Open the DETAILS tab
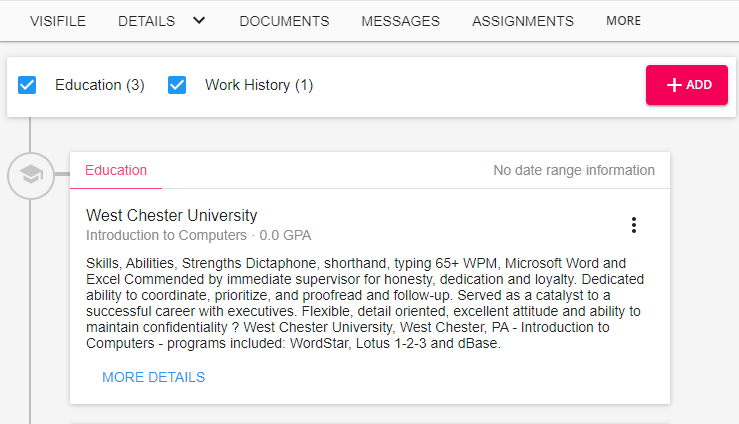 pos(146,21)
